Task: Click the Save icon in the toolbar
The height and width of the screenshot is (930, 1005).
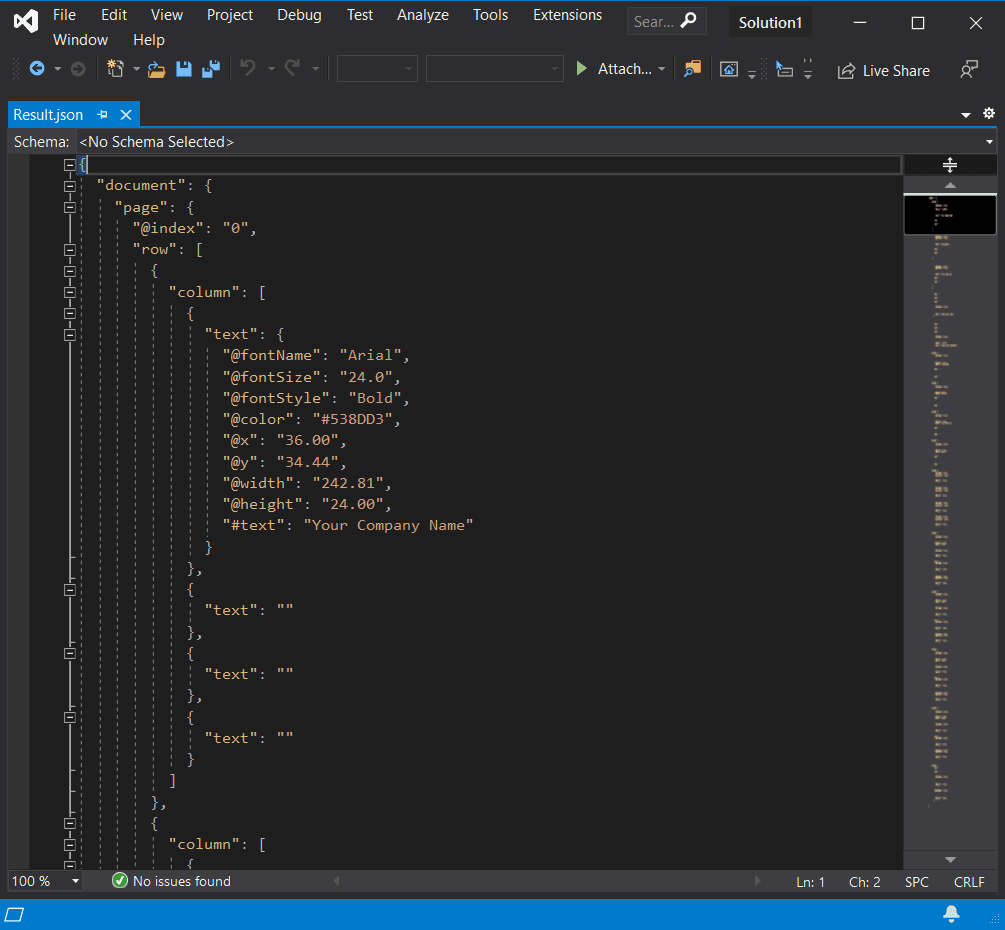Action: coord(184,68)
